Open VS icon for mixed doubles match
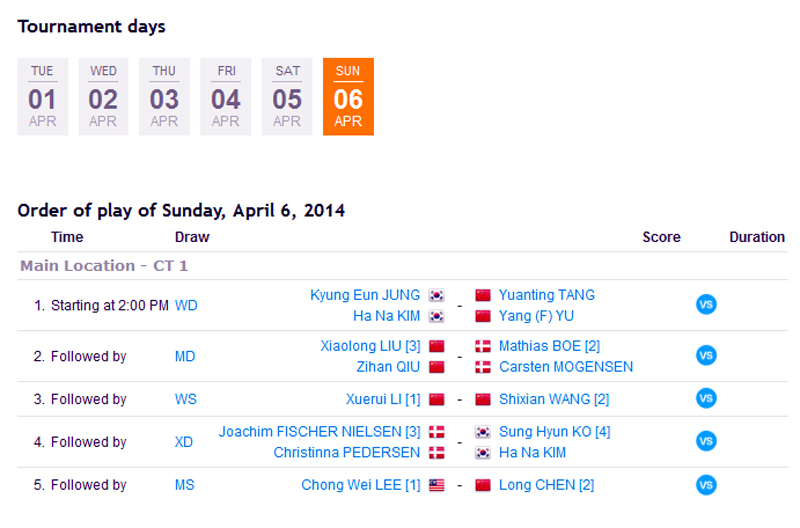Image resolution: width=800 pixels, height=528 pixels. pos(706,441)
